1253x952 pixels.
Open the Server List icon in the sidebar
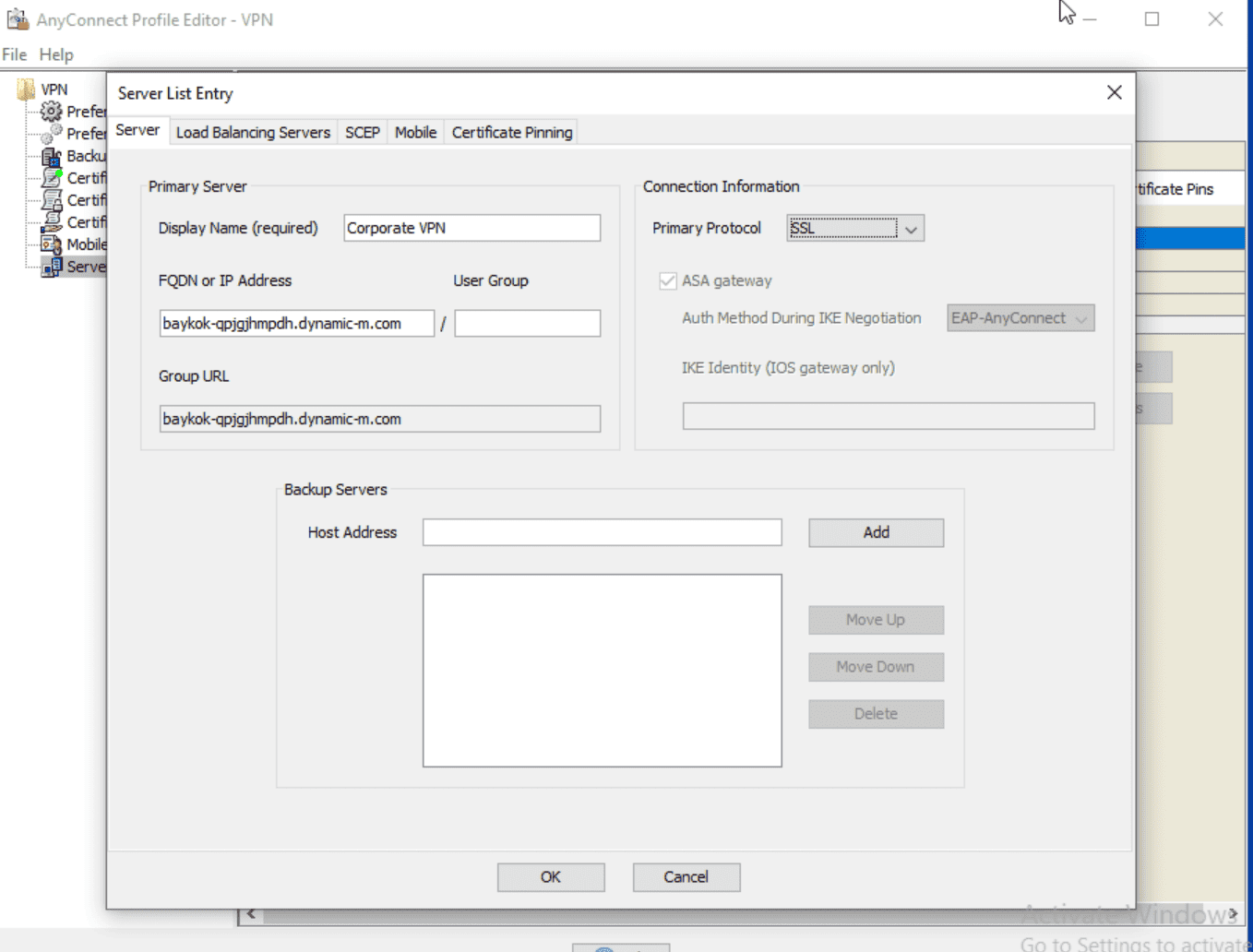pos(51,267)
